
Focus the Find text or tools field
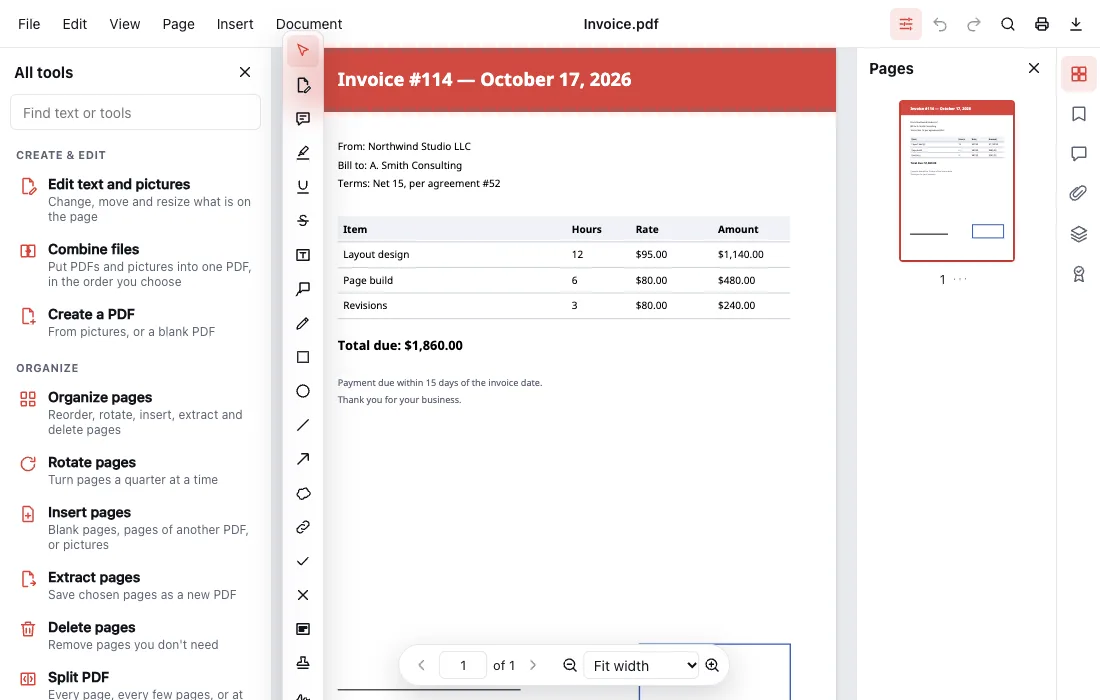point(135,112)
